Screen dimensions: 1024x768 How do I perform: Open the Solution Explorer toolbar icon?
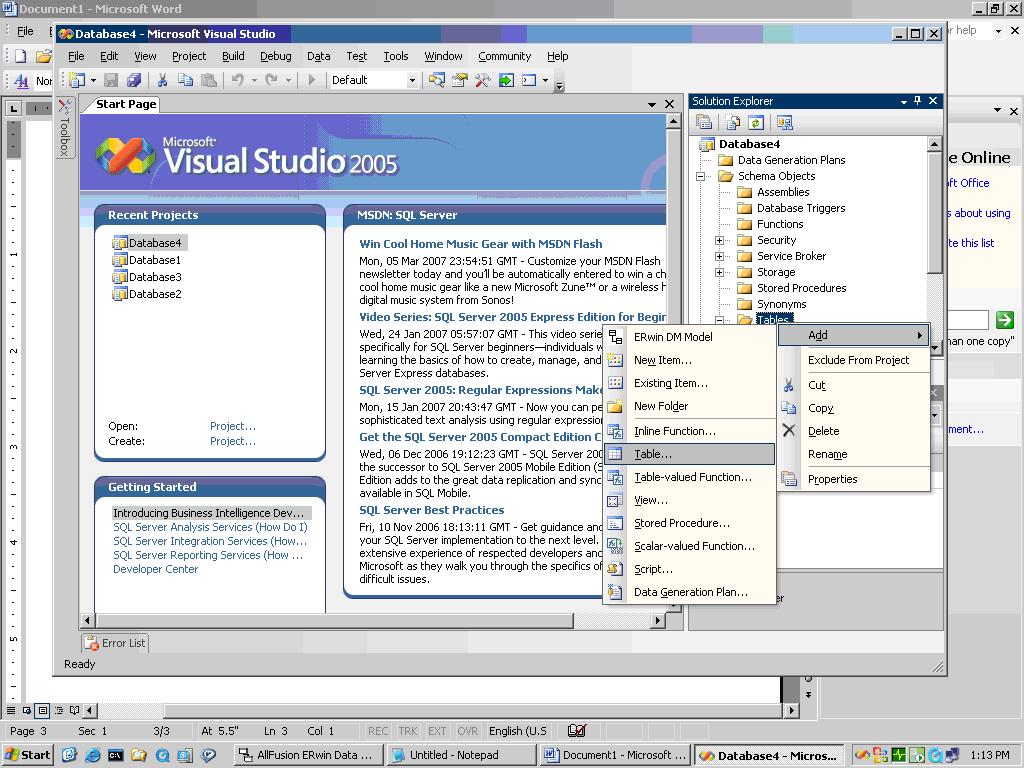coord(436,80)
